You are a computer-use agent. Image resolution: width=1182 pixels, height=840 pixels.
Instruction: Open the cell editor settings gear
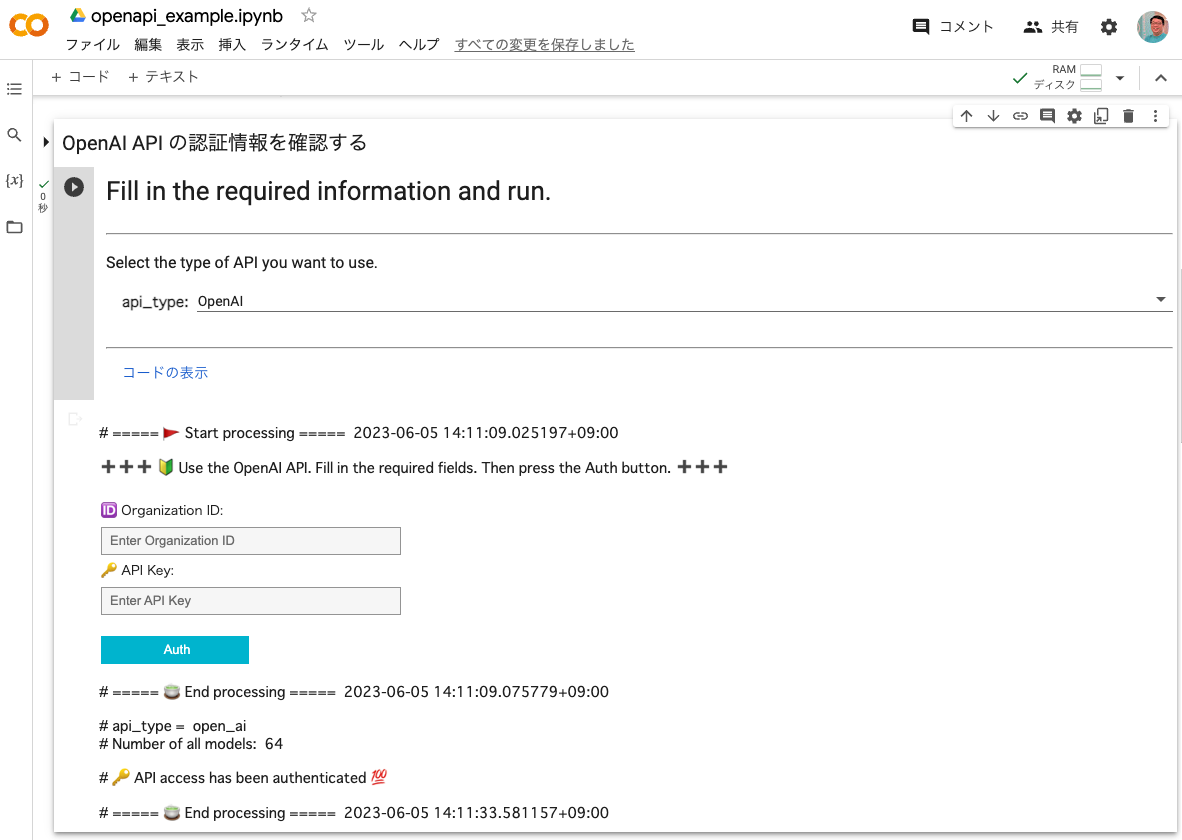1073,115
